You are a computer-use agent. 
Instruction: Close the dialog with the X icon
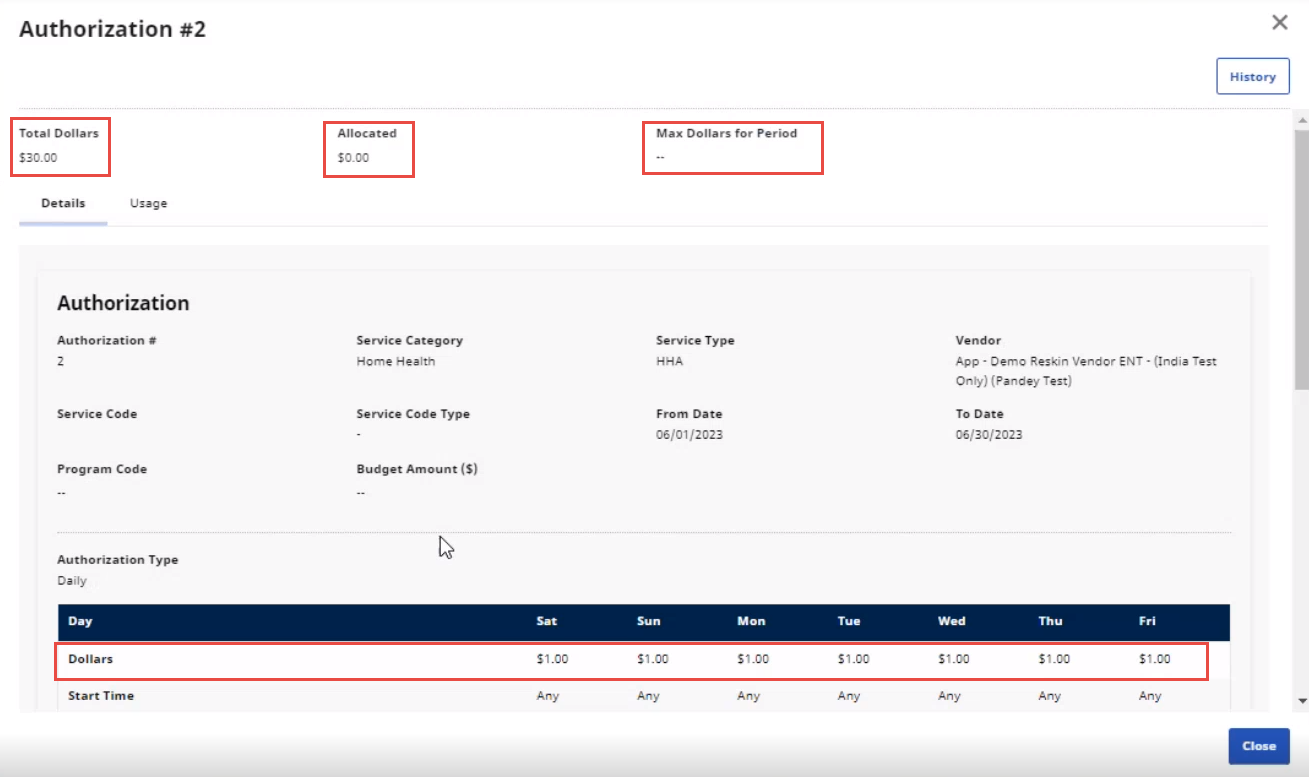pyautogui.click(x=1279, y=23)
